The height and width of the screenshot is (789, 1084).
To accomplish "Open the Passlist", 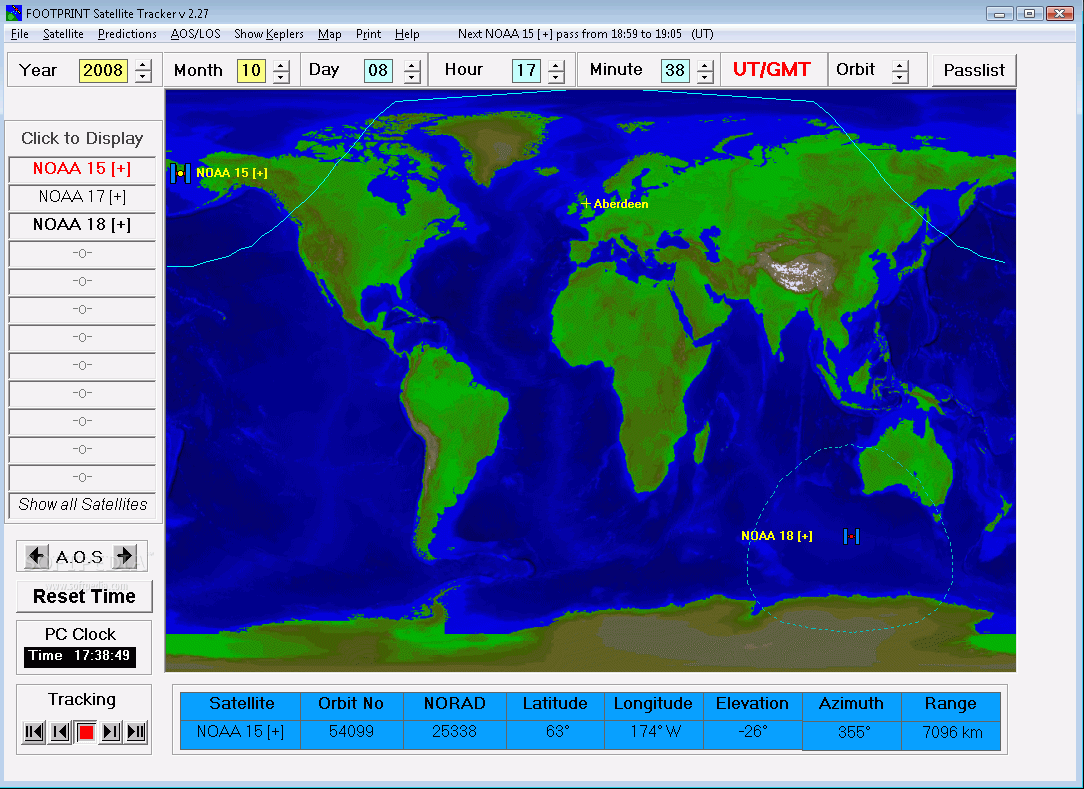I will click(x=974, y=70).
